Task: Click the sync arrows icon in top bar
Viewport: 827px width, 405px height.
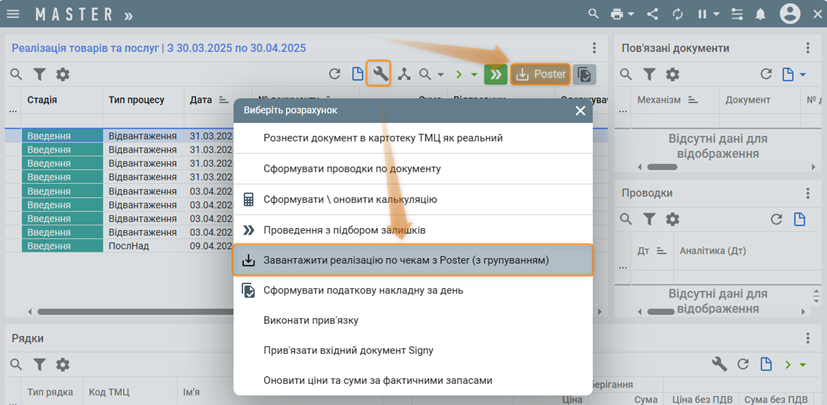Action: point(678,14)
